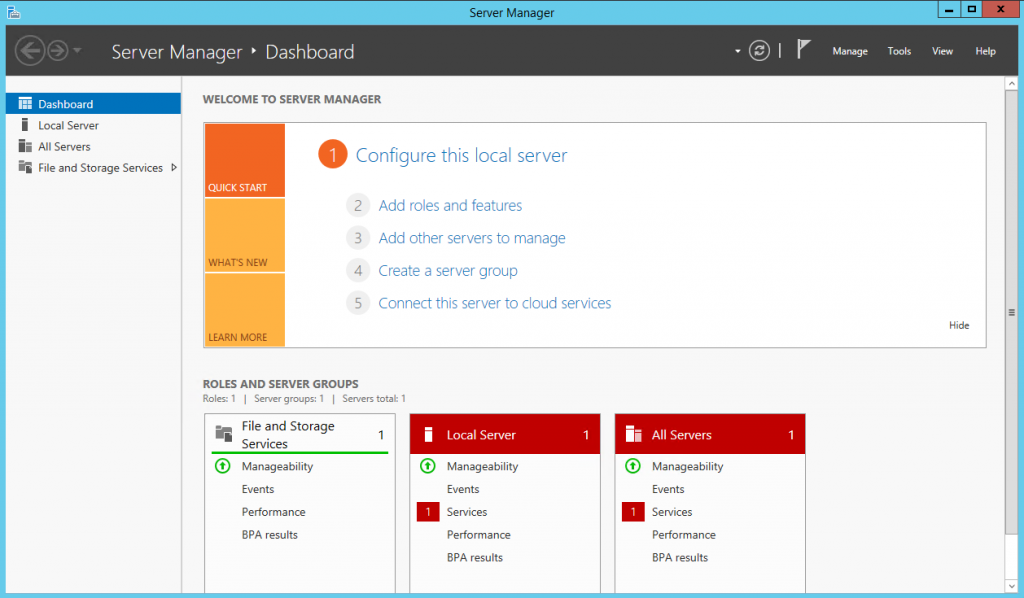
Task: Open BPA results in File and Storage tile
Action: click(x=269, y=535)
